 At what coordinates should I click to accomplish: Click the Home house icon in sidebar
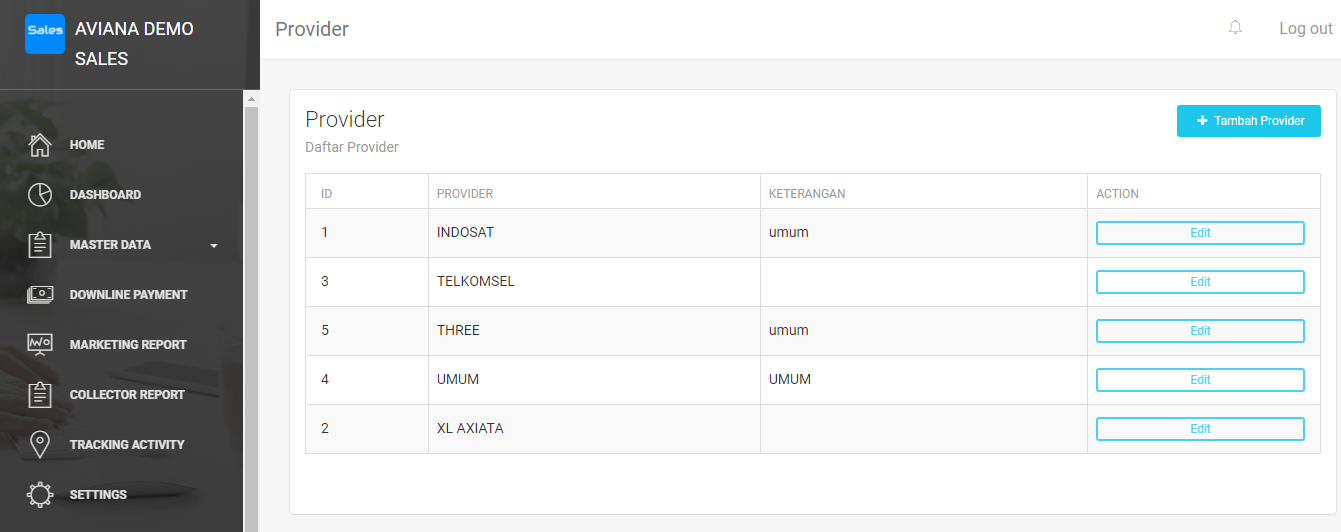[x=40, y=145]
